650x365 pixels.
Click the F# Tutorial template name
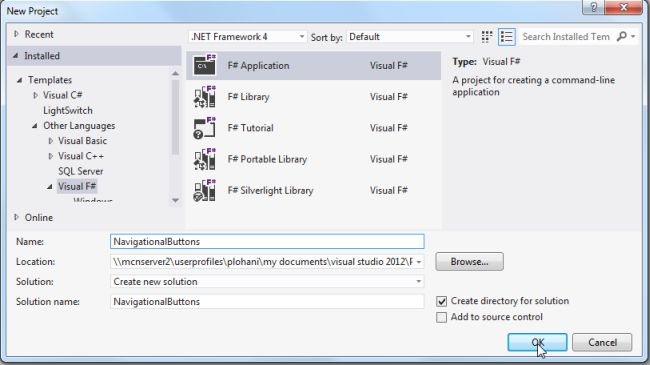pos(250,128)
